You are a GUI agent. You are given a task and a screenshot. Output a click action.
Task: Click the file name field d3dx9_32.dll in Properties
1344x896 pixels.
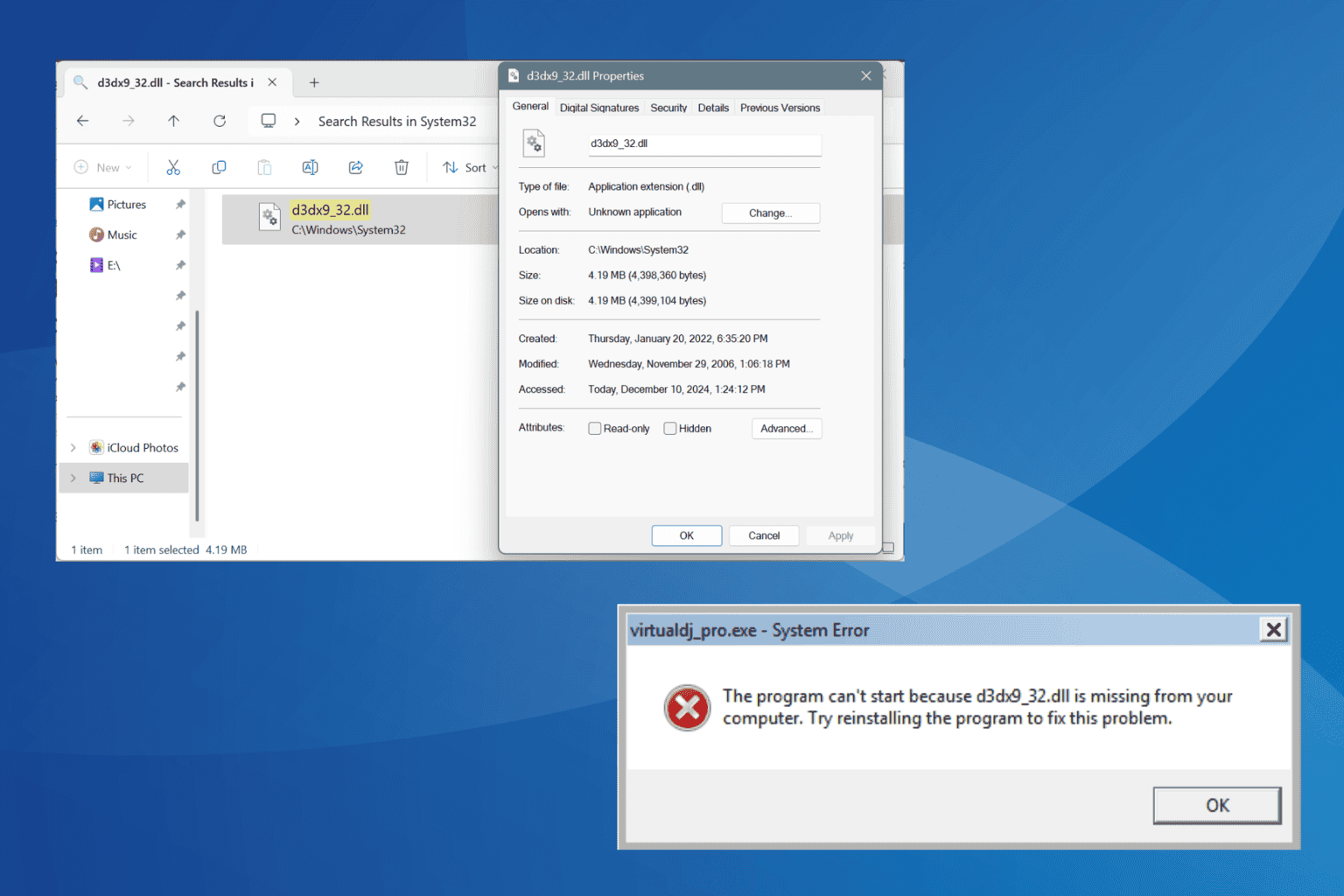704,143
